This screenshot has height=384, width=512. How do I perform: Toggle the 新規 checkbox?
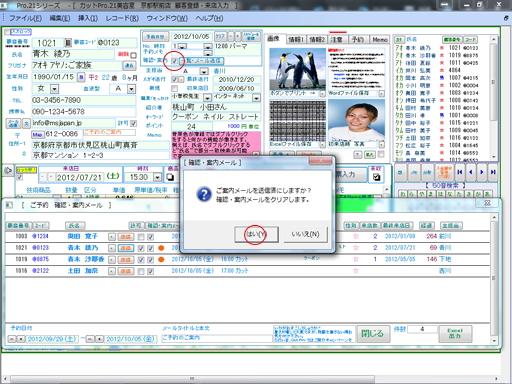pyautogui.click(x=174, y=88)
